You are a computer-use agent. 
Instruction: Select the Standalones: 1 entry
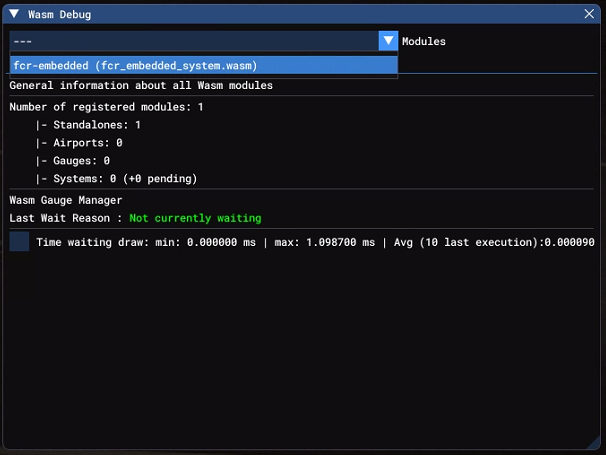(x=88, y=125)
